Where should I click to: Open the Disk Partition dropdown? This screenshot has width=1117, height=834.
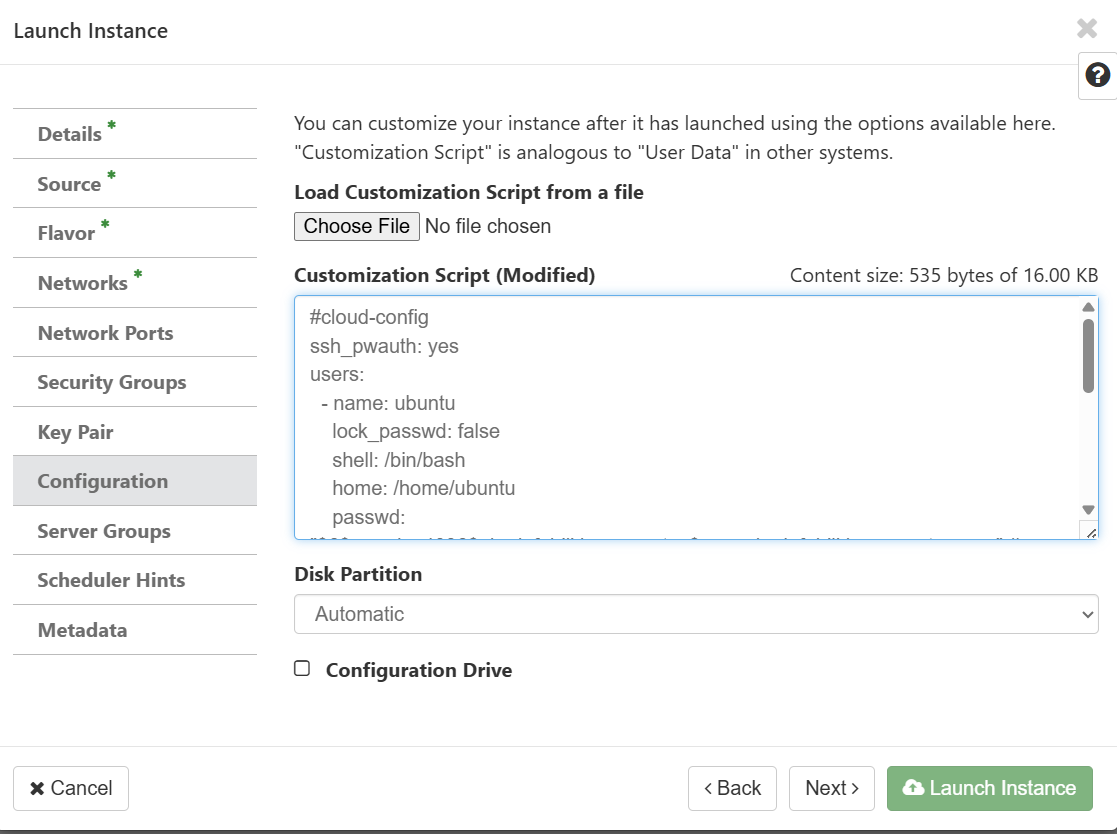pos(696,614)
